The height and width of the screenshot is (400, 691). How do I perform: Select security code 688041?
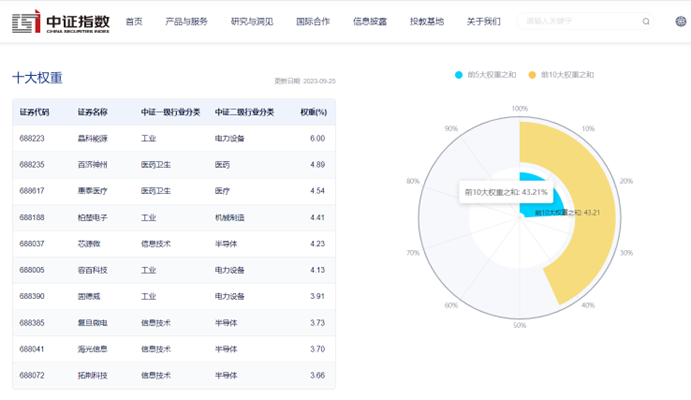32,349
